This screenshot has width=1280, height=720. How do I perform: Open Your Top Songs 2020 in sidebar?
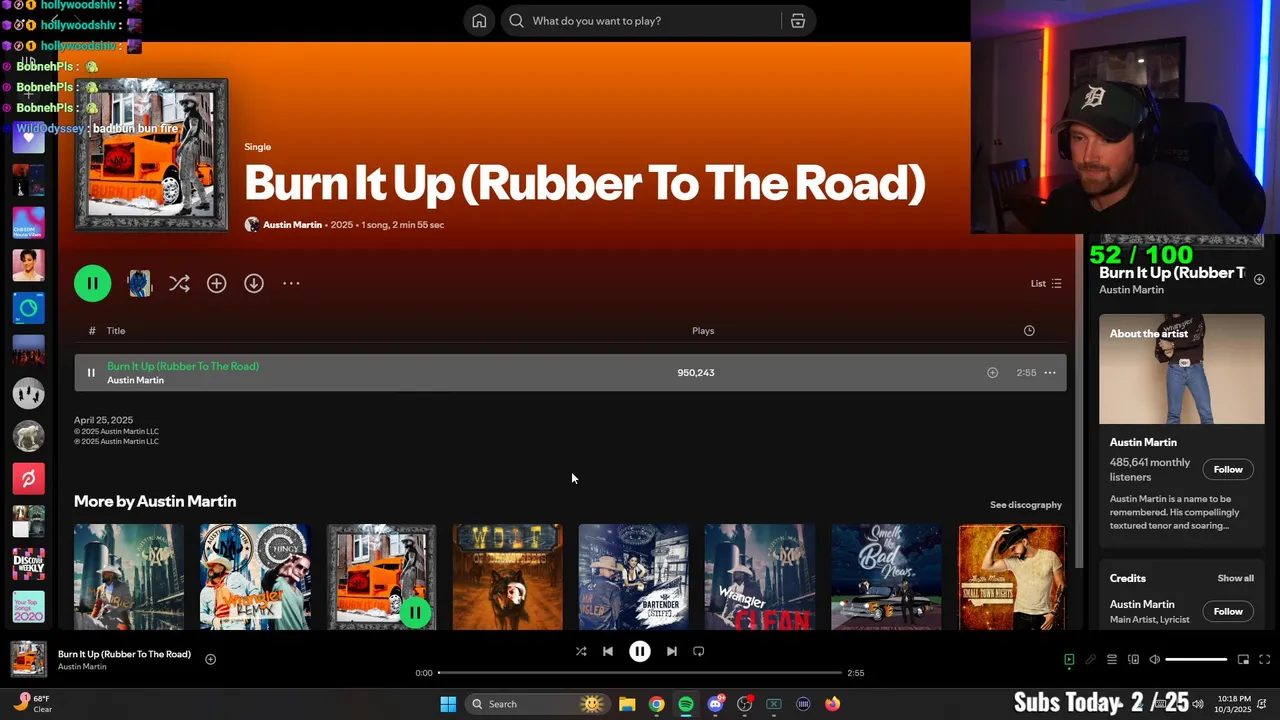tap(28, 607)
